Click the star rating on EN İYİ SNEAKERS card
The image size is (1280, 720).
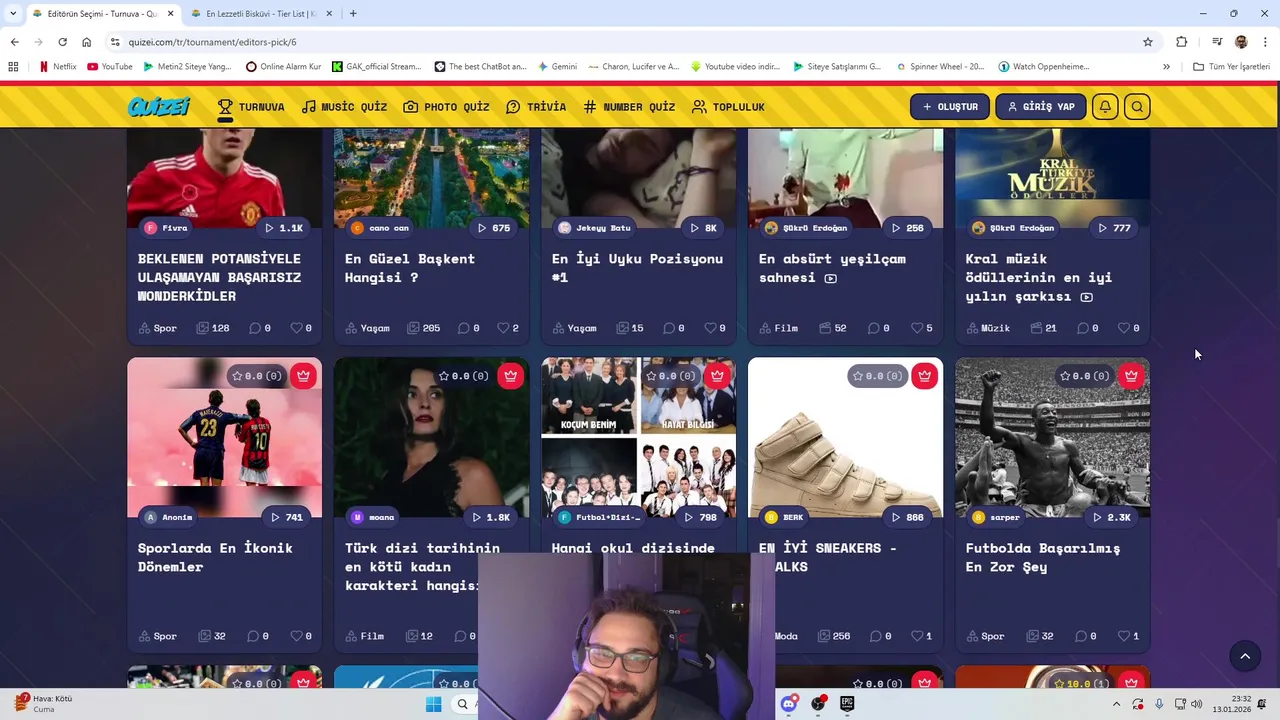pos(877,376)
